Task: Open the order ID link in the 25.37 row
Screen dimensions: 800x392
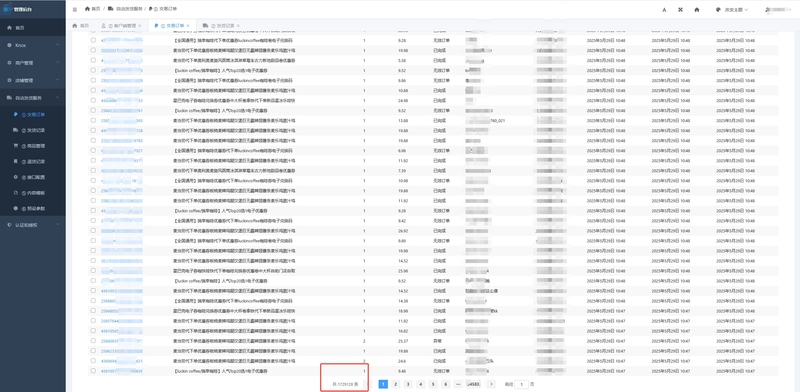Action: [122, 340]
